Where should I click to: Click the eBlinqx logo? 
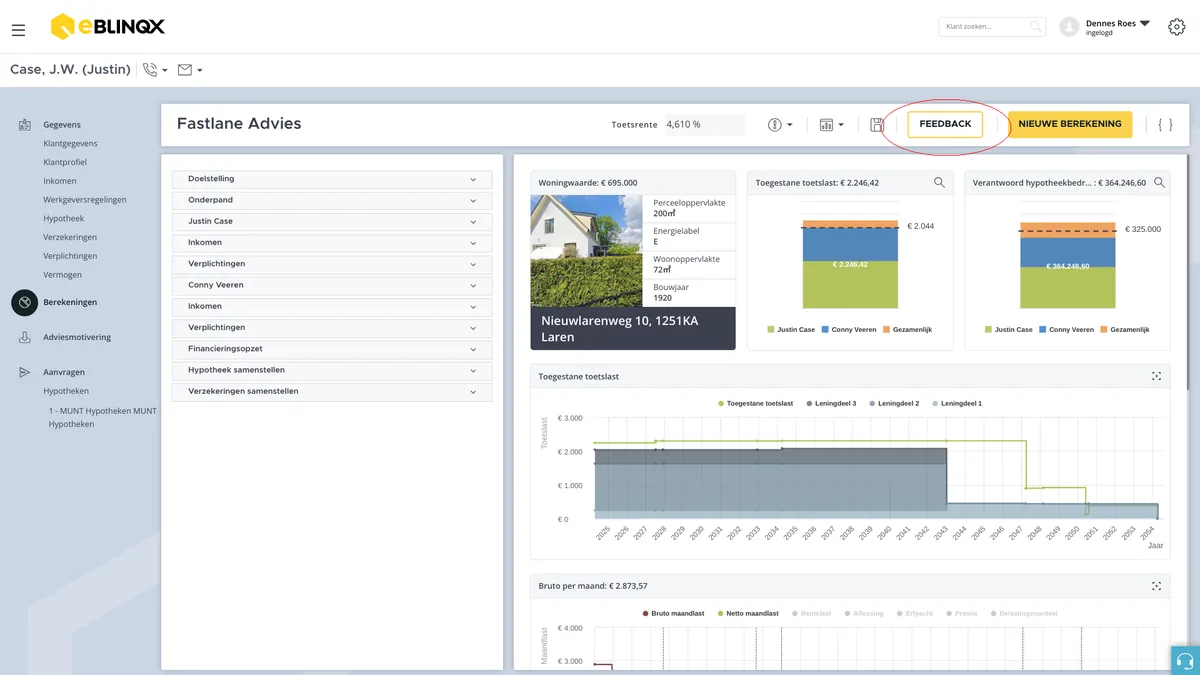108,27
